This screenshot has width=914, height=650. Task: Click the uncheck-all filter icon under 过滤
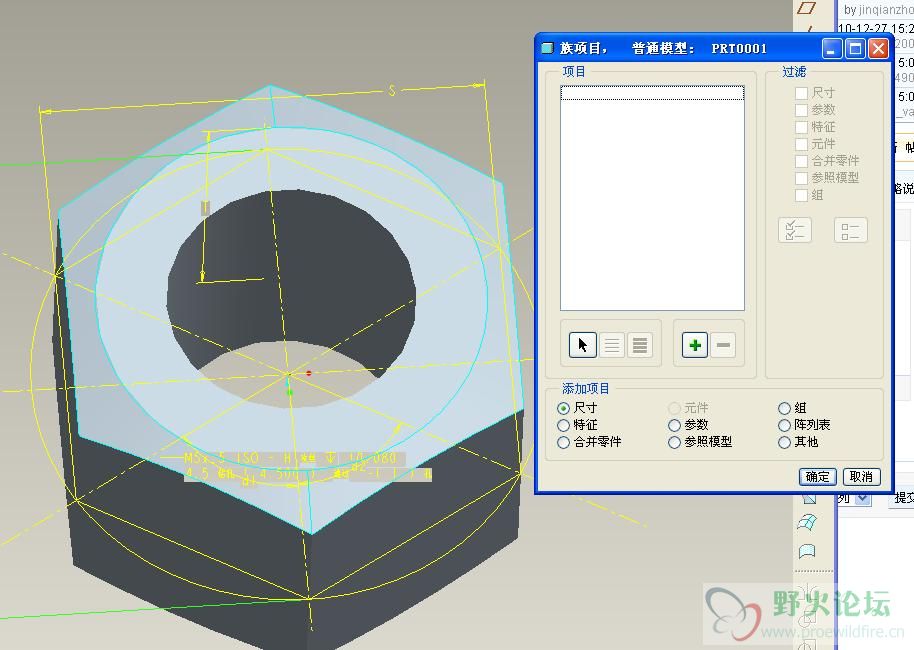coord(850,230)
